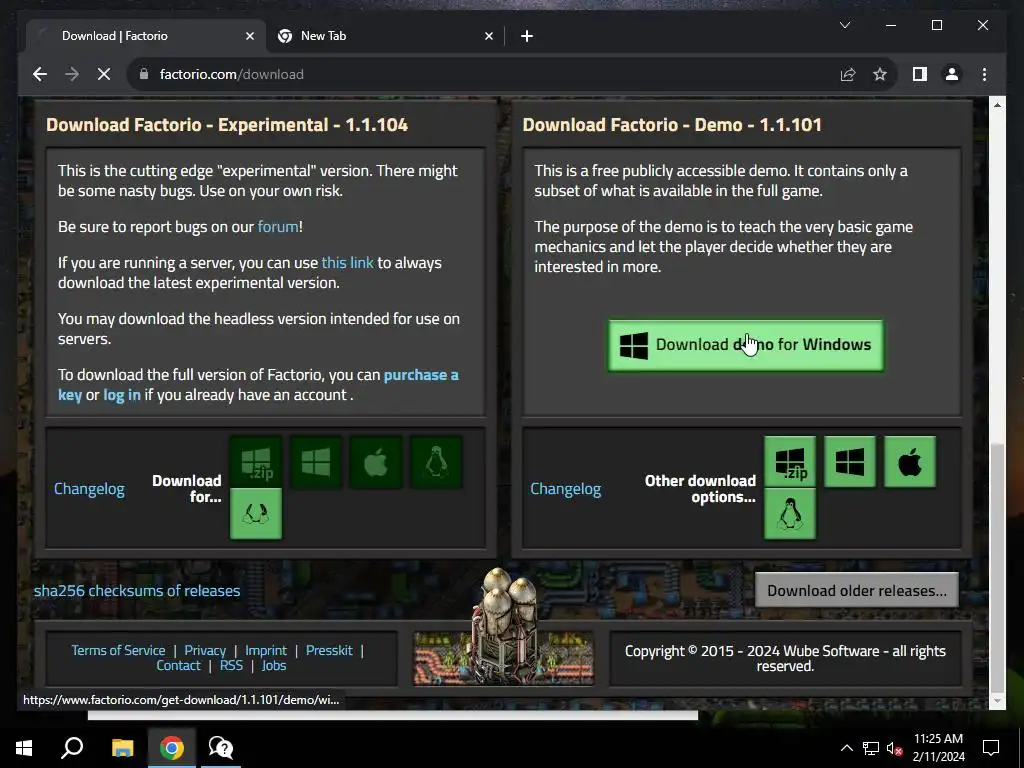Open the Windows Start menu
The height and width of the screenshot is (768, 1024).
tap(24, 748)
